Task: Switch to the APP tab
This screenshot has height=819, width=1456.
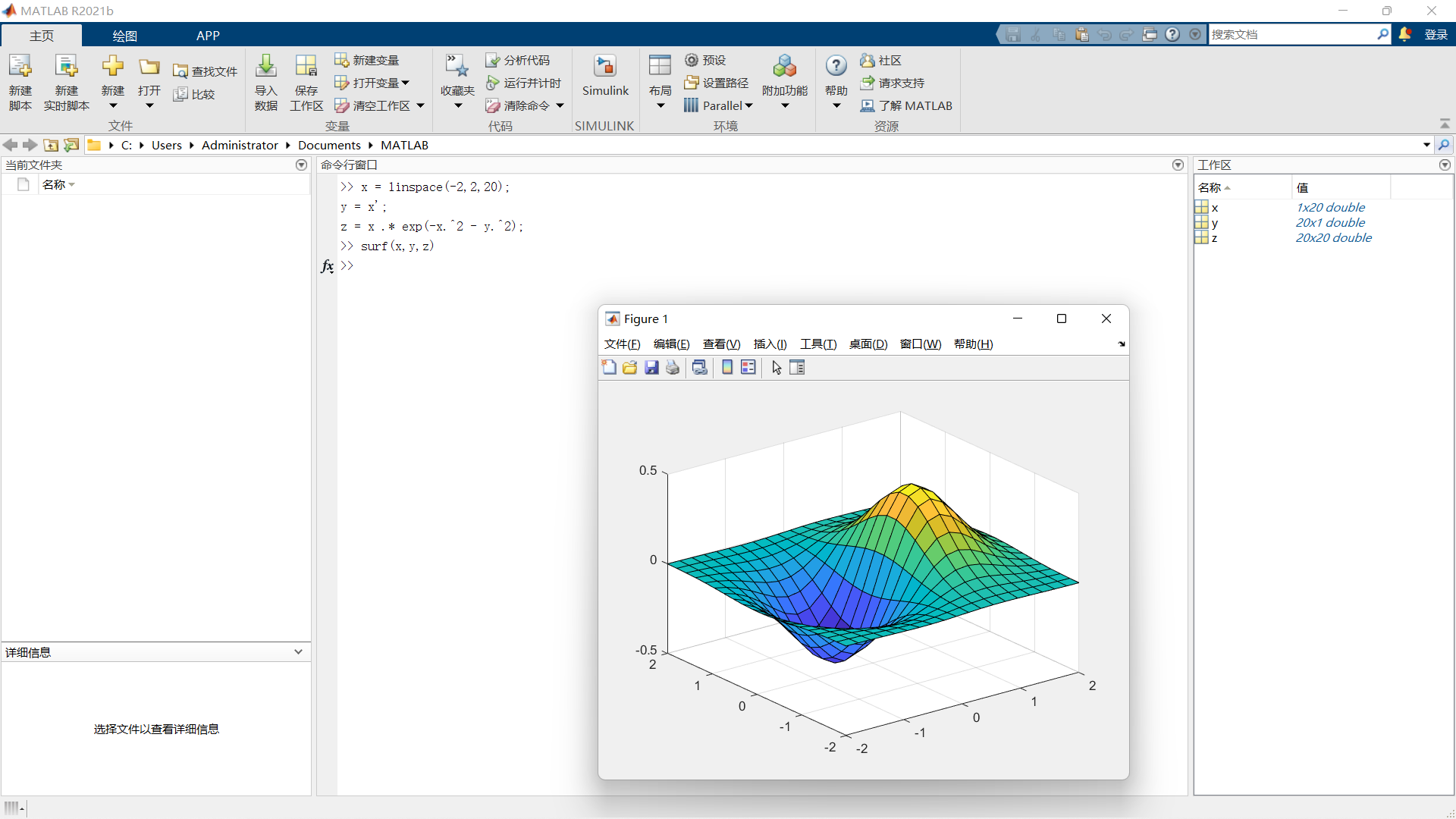Action: coord(208,36)
